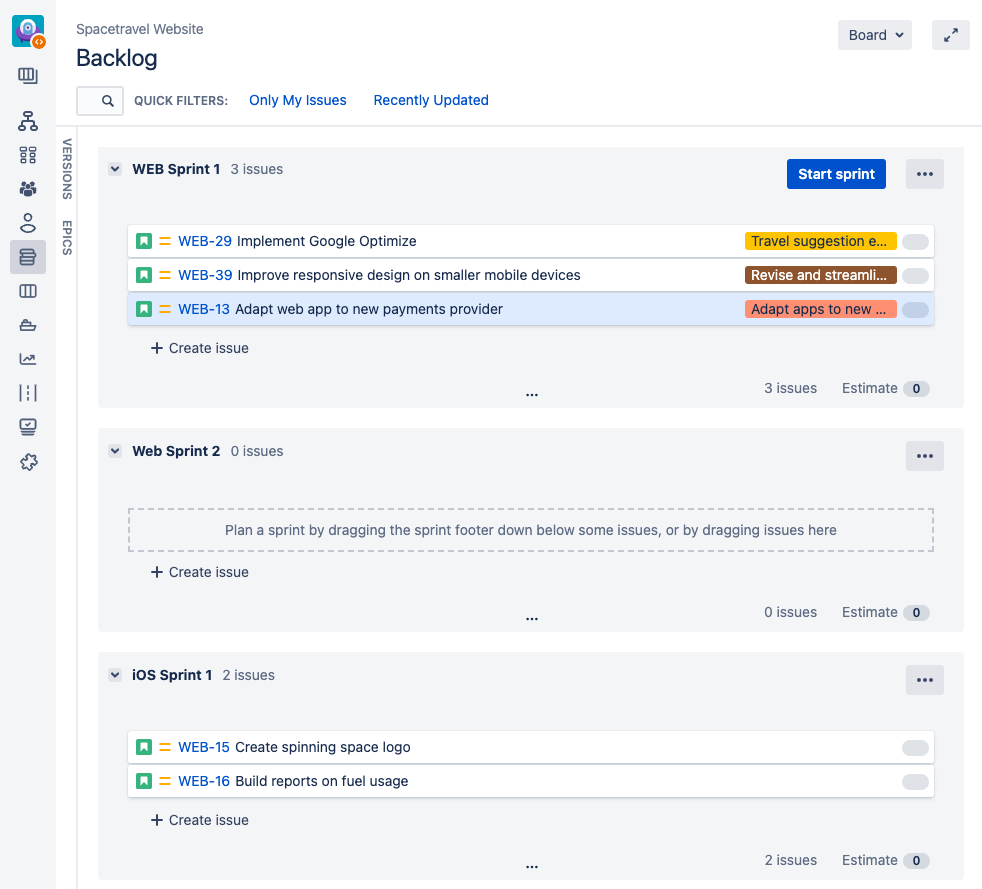Screen dimensions: 982x889
Task: Open WEB Sprint 1 more actions menu
Action: click(x=924, y=174)
